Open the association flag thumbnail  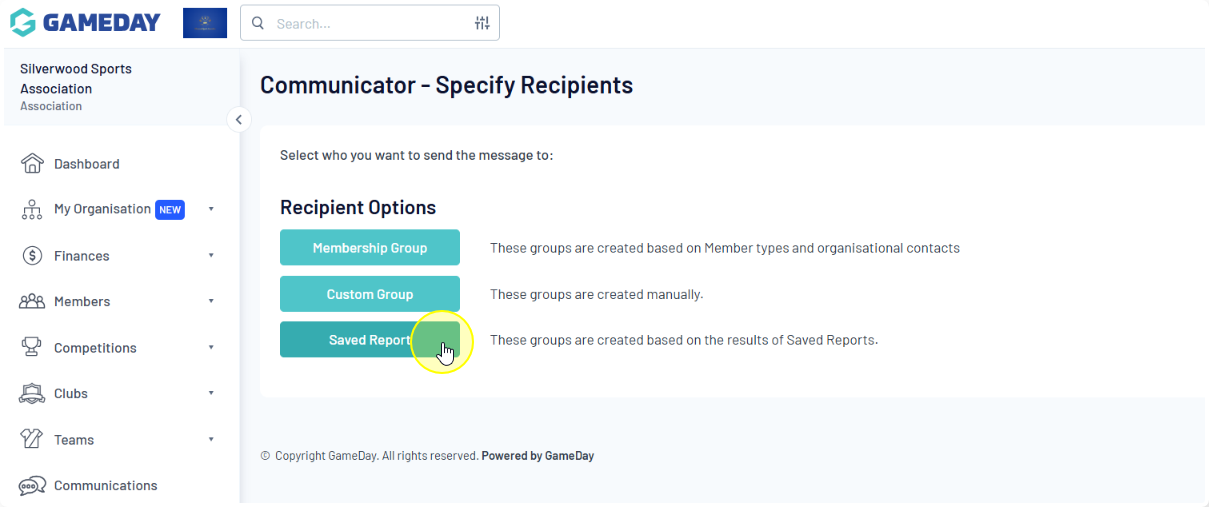[205, 23]
